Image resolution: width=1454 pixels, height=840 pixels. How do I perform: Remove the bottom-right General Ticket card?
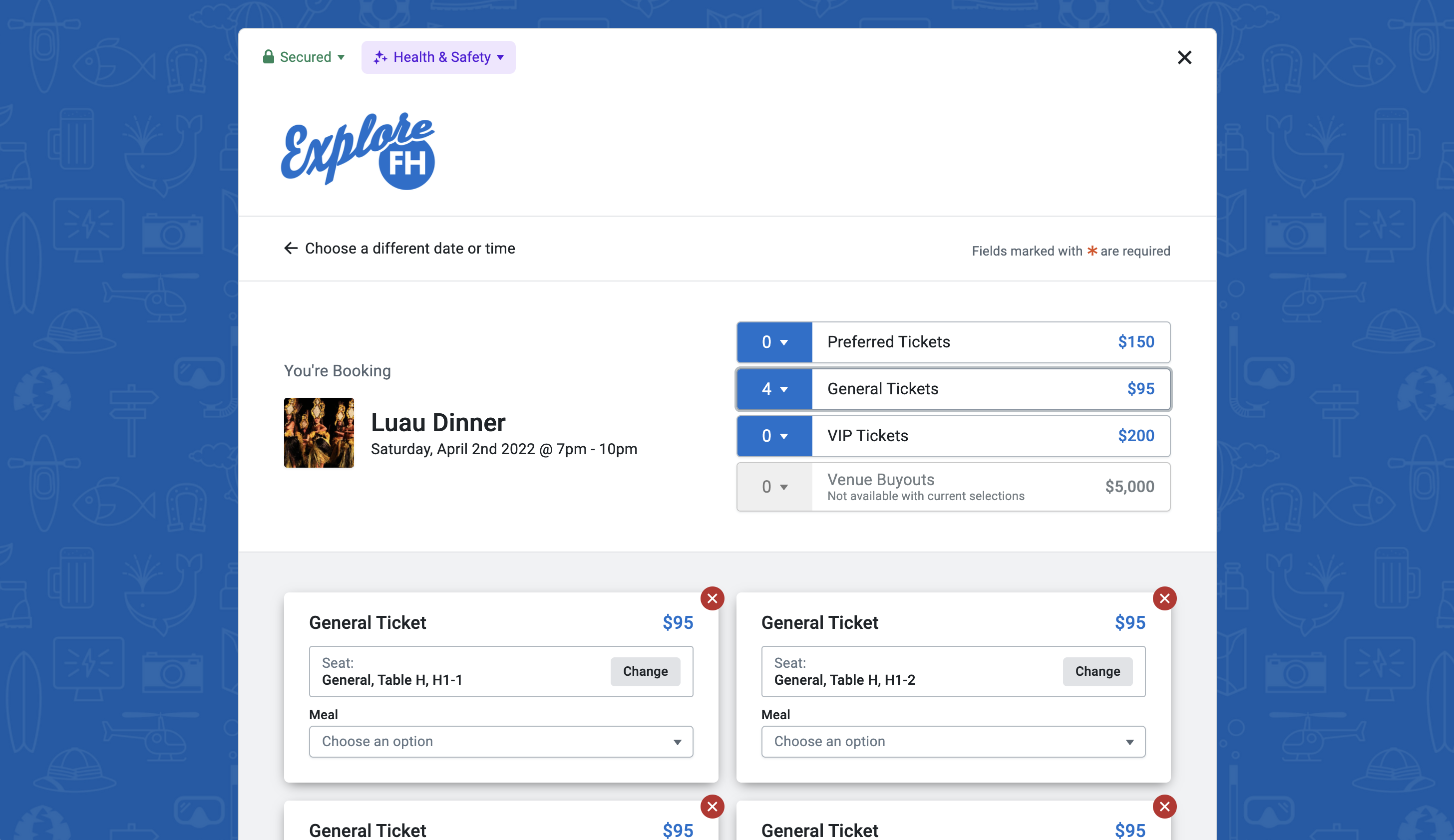1164,806
